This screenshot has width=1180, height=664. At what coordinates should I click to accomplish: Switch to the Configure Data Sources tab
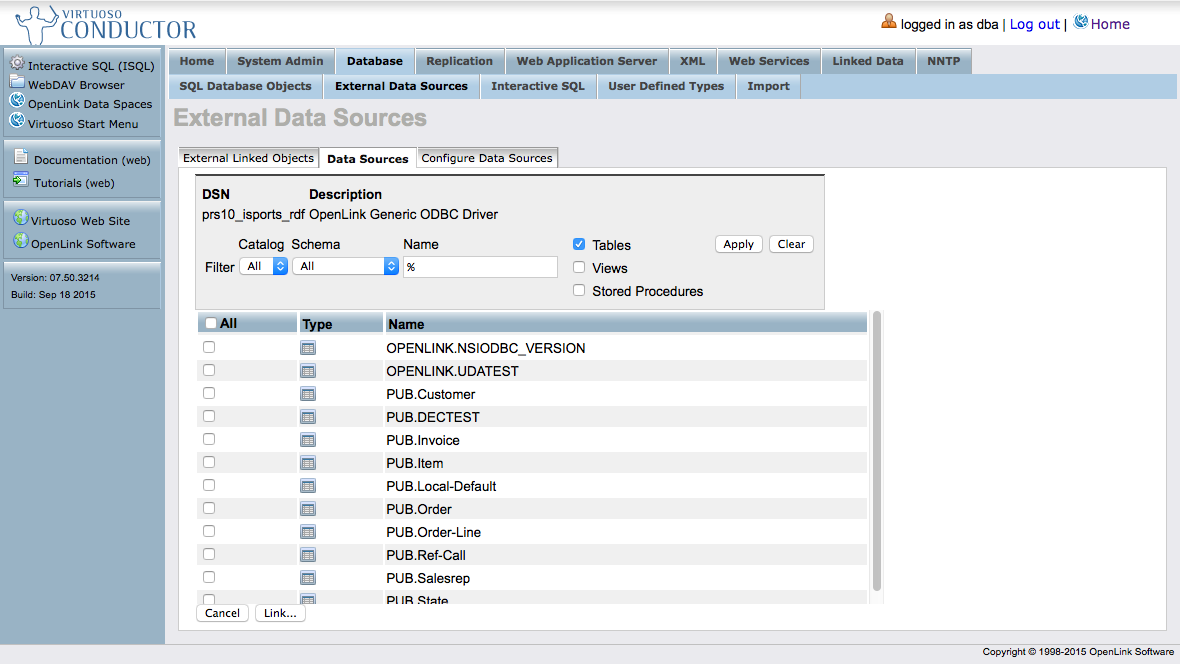click(x=487, y=158)
